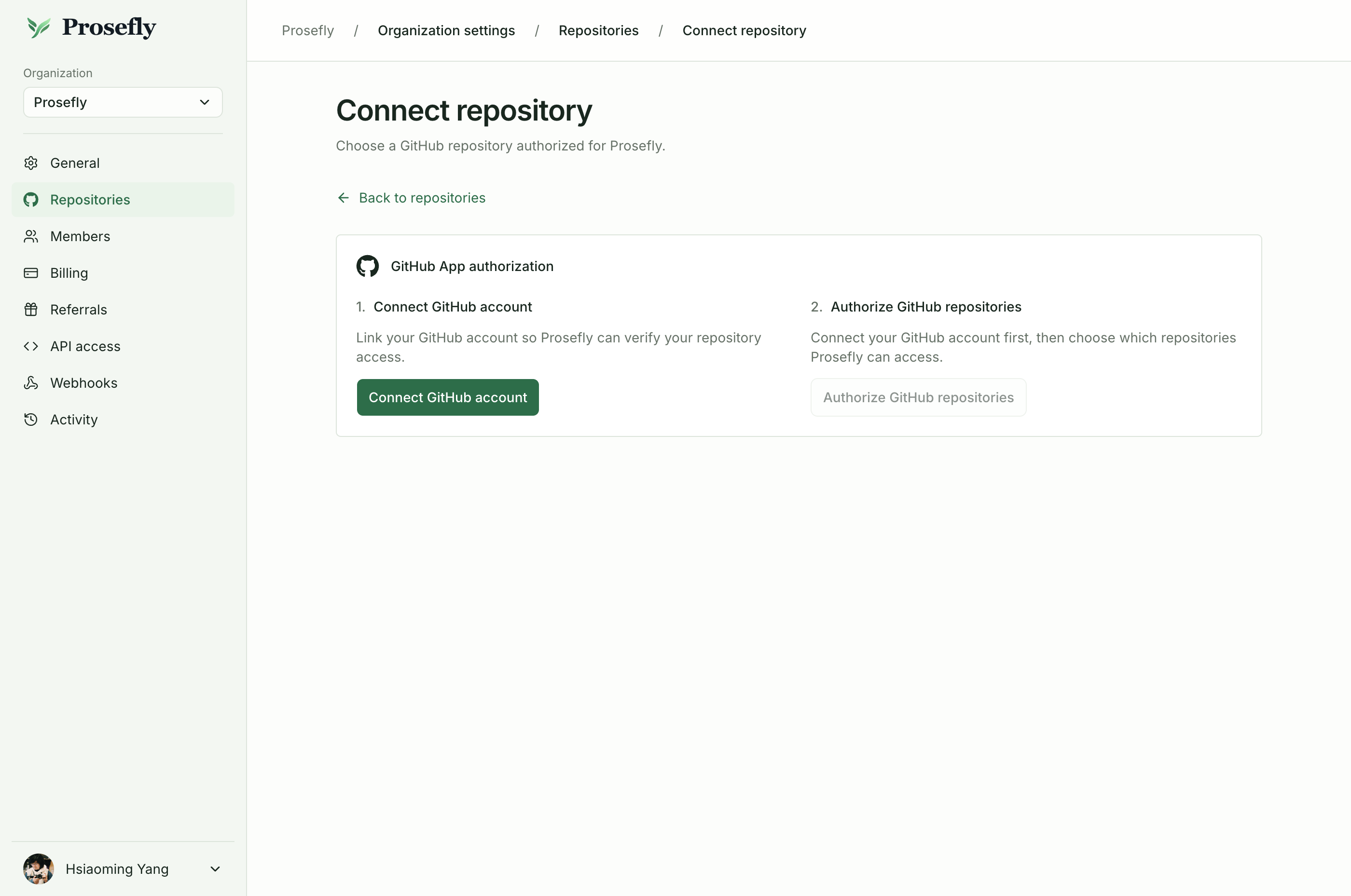Open Referrals in the sidebar

point(123,309)
